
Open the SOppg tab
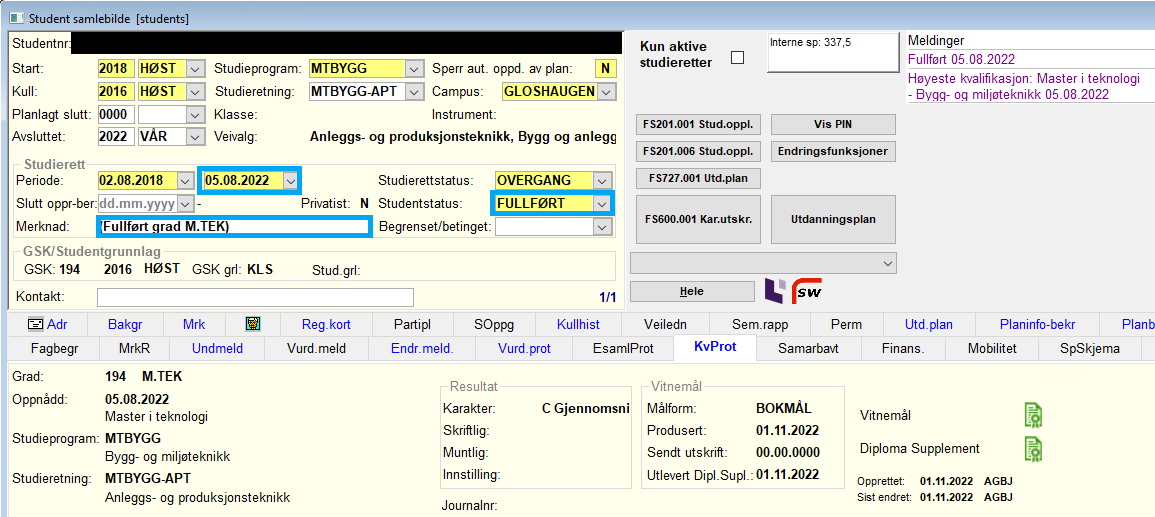coord(494,324)
